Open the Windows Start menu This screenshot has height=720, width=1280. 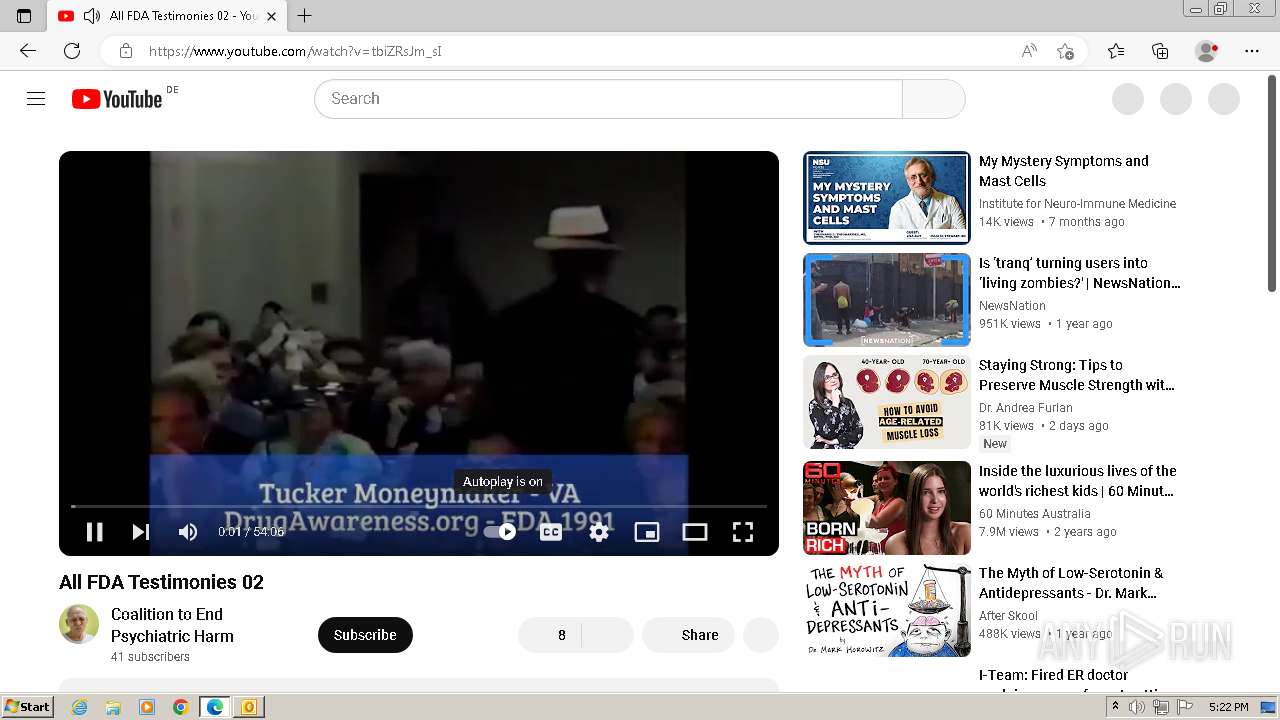[27, 707]
